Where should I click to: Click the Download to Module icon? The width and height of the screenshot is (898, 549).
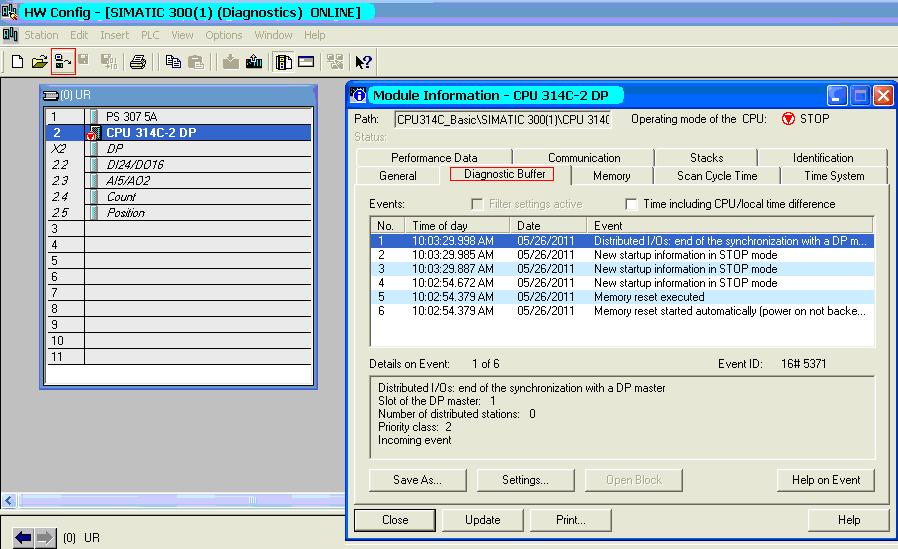(x=230, y=62)
